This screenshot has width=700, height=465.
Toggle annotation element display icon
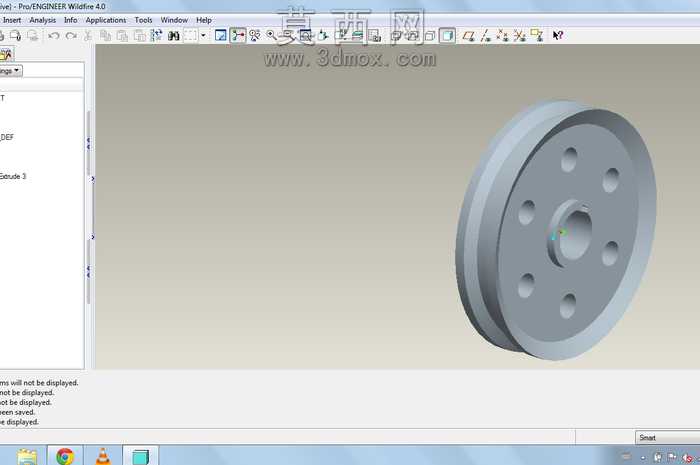tap(537, 36)
